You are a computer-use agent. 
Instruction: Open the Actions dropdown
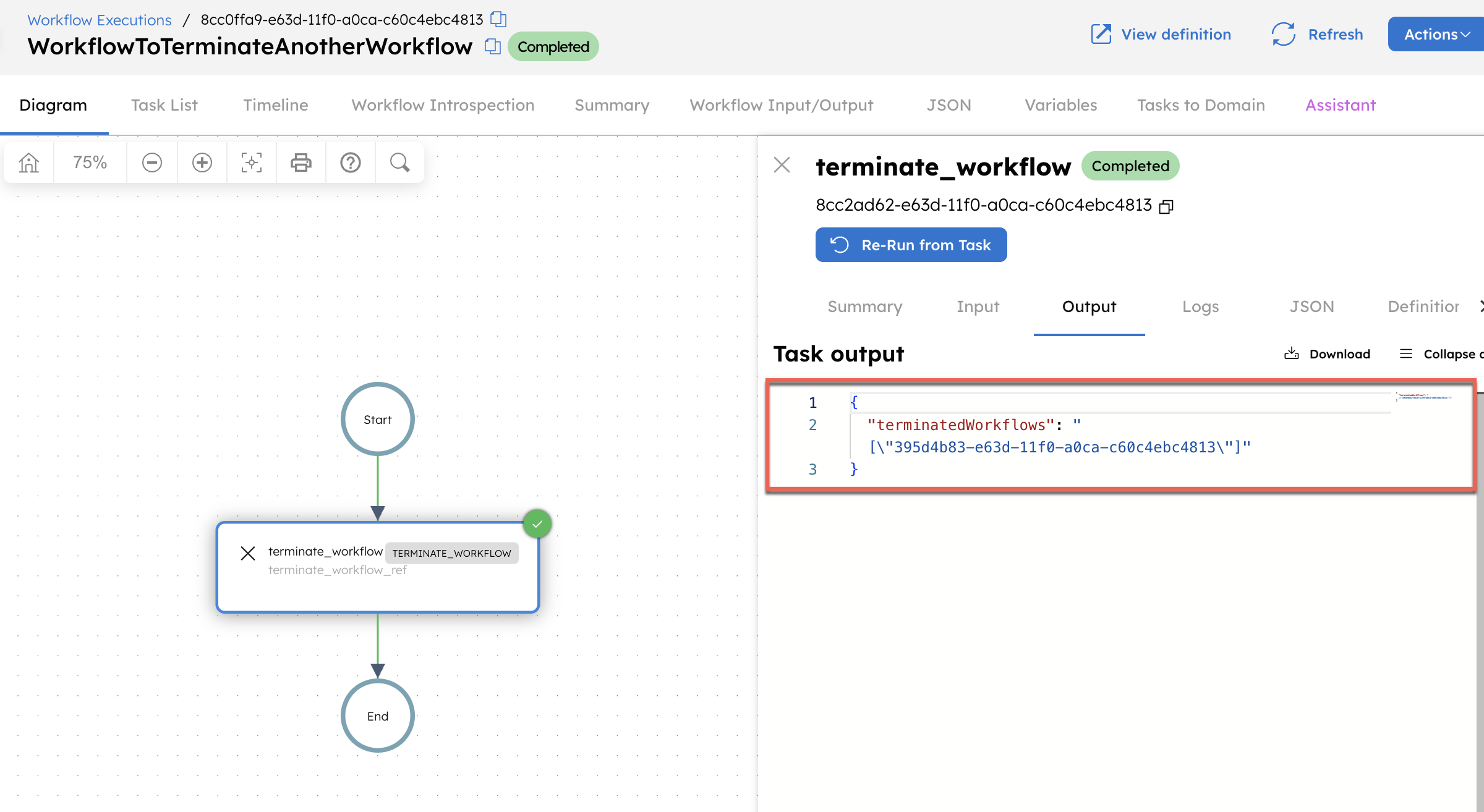[x=1436, y=34]
